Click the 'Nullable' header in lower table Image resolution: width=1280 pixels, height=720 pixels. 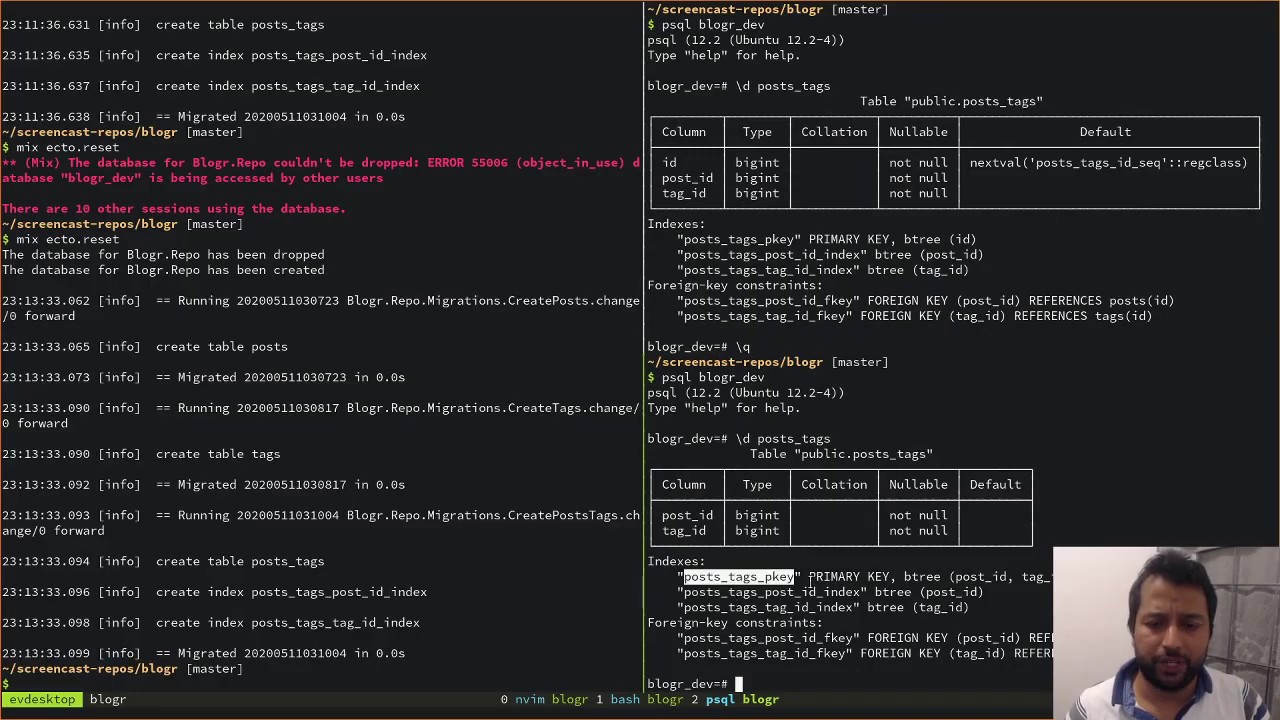(918, 485)
